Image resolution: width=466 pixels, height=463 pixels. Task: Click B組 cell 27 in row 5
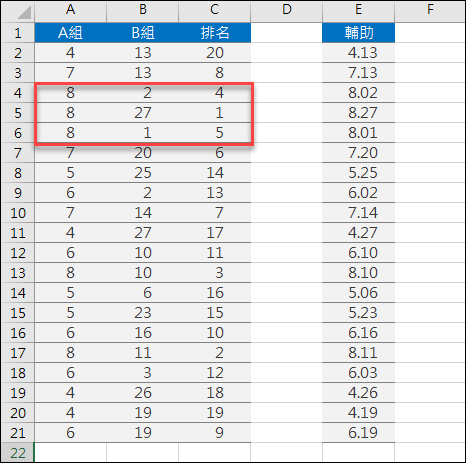[143, 113]
